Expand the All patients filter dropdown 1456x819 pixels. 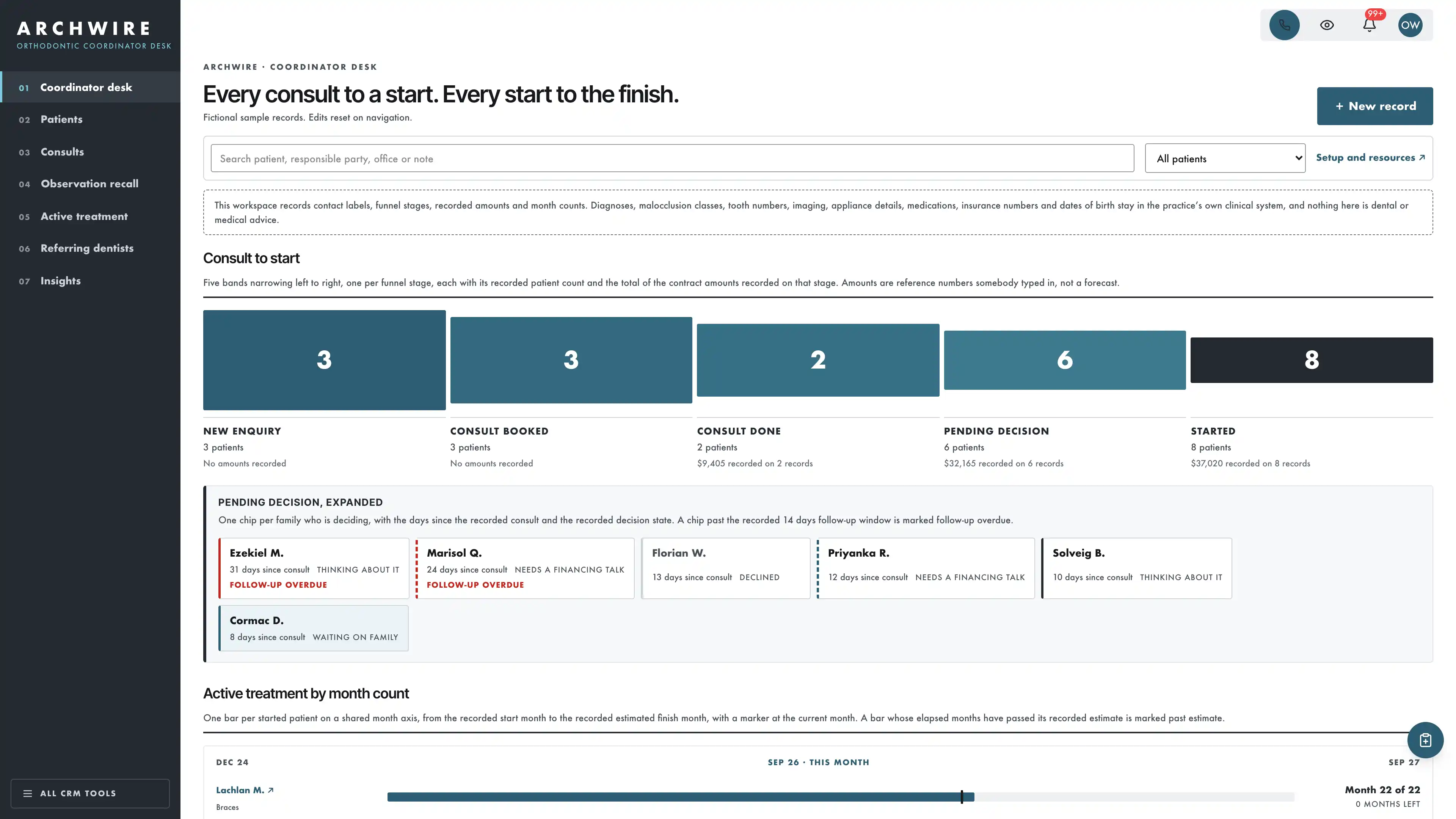(x=1225, y=158)
